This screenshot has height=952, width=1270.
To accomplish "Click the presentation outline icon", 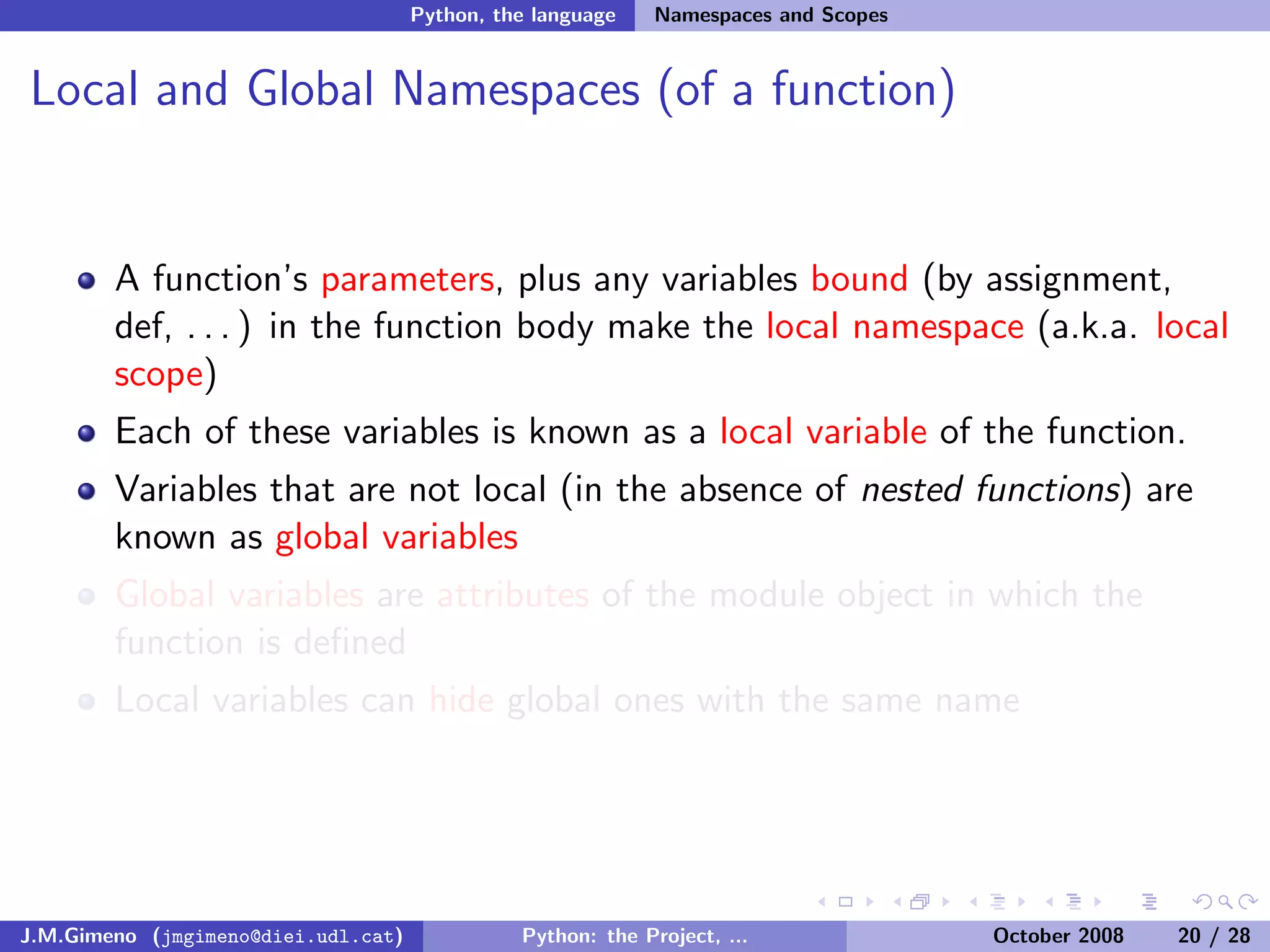I will click(x=1149, y=902).
